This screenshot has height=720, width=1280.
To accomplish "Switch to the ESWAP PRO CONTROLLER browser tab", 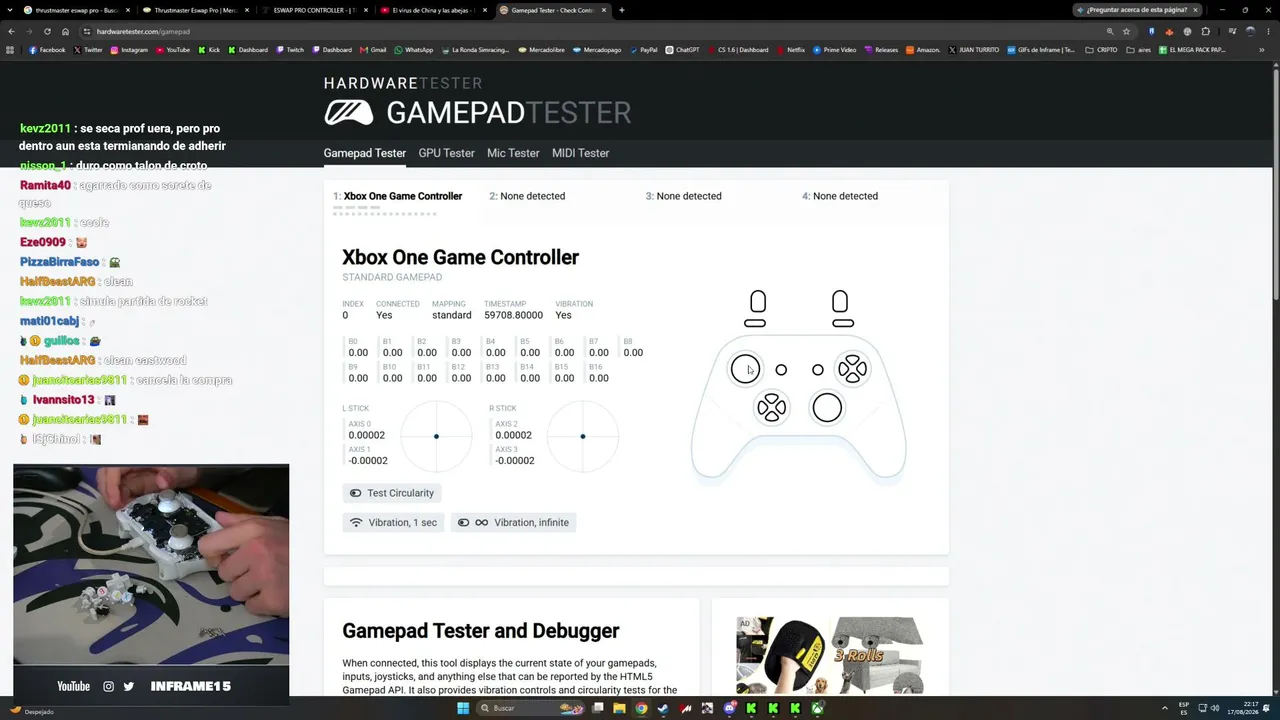I will point(314,10).
